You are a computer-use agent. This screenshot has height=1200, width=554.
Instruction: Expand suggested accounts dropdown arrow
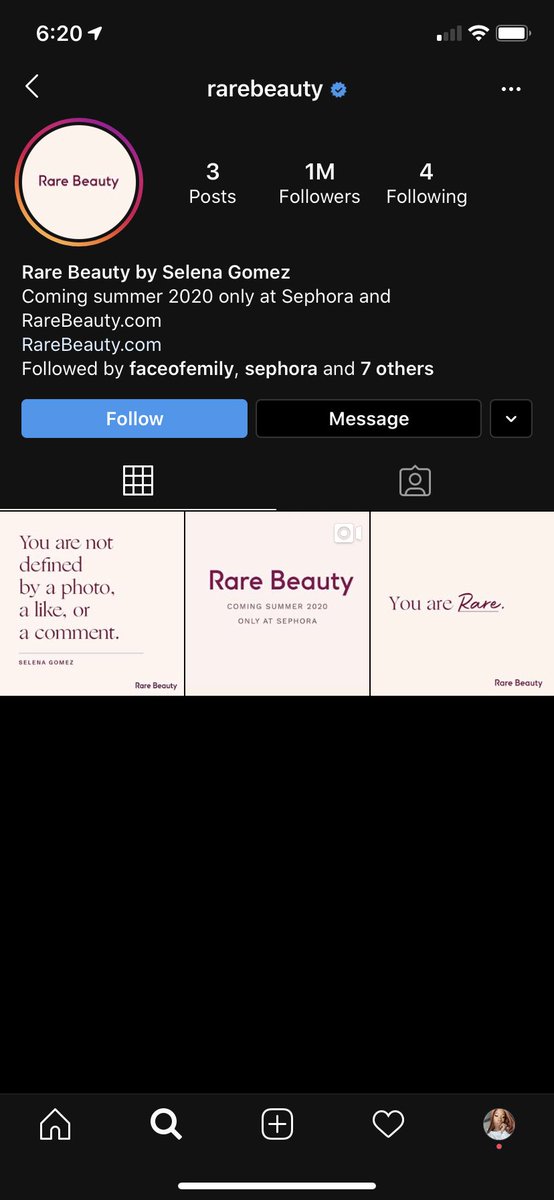coord(511,419)
